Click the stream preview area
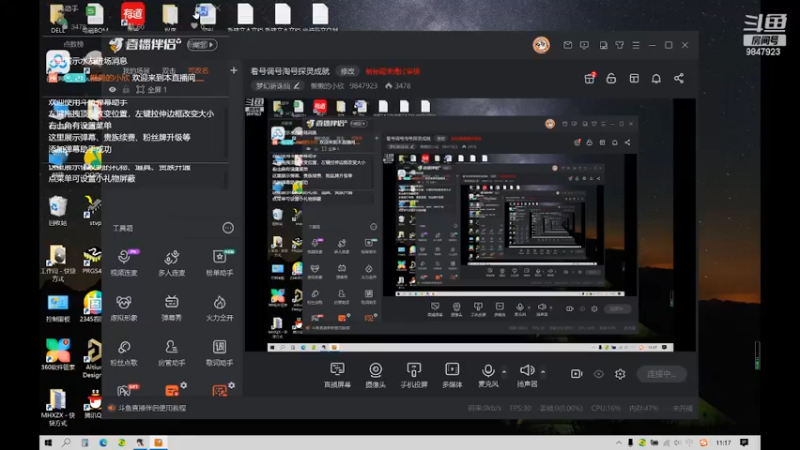Image resolution: width=800 pixels, height=450 pixels. click(x=470, y=224)
